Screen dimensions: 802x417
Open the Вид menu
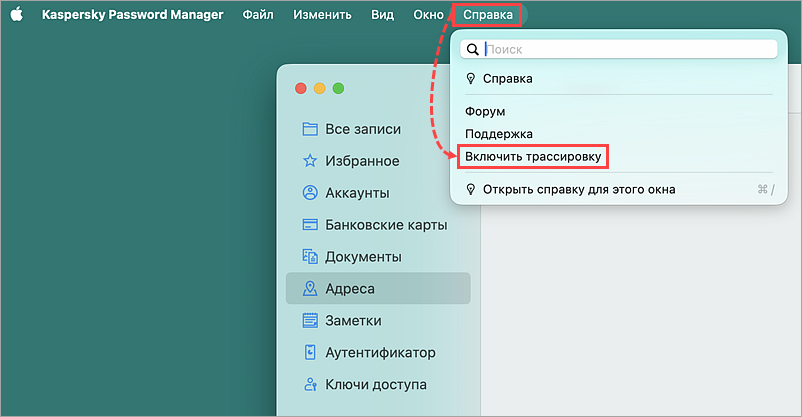point(383,15)
